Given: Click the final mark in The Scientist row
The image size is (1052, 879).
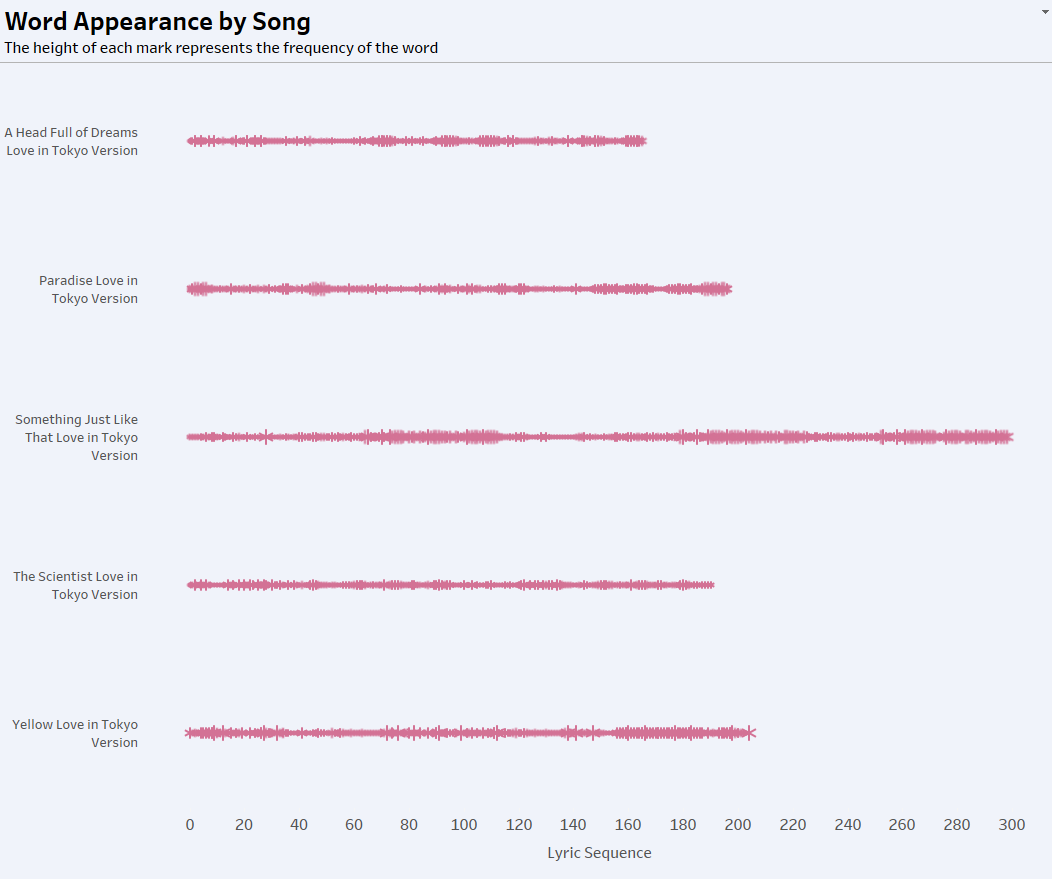Looking at the screenshot, I should 710,585.
